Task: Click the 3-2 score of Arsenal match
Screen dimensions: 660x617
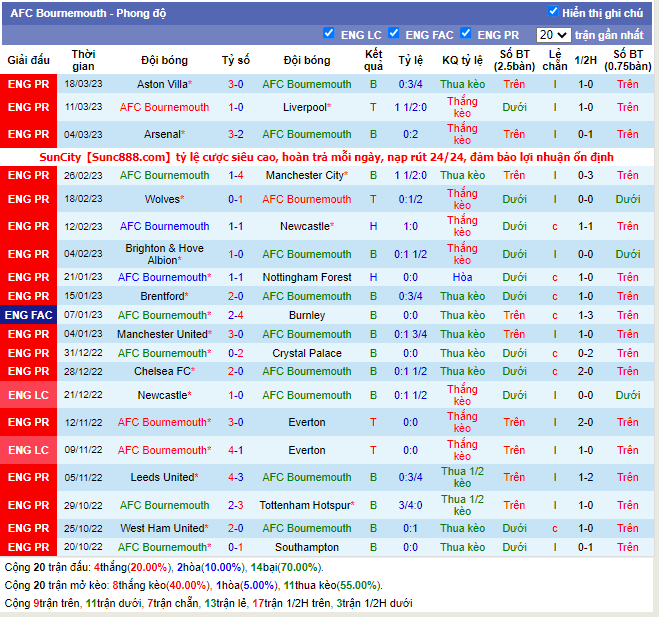Action: click(235, 134)
